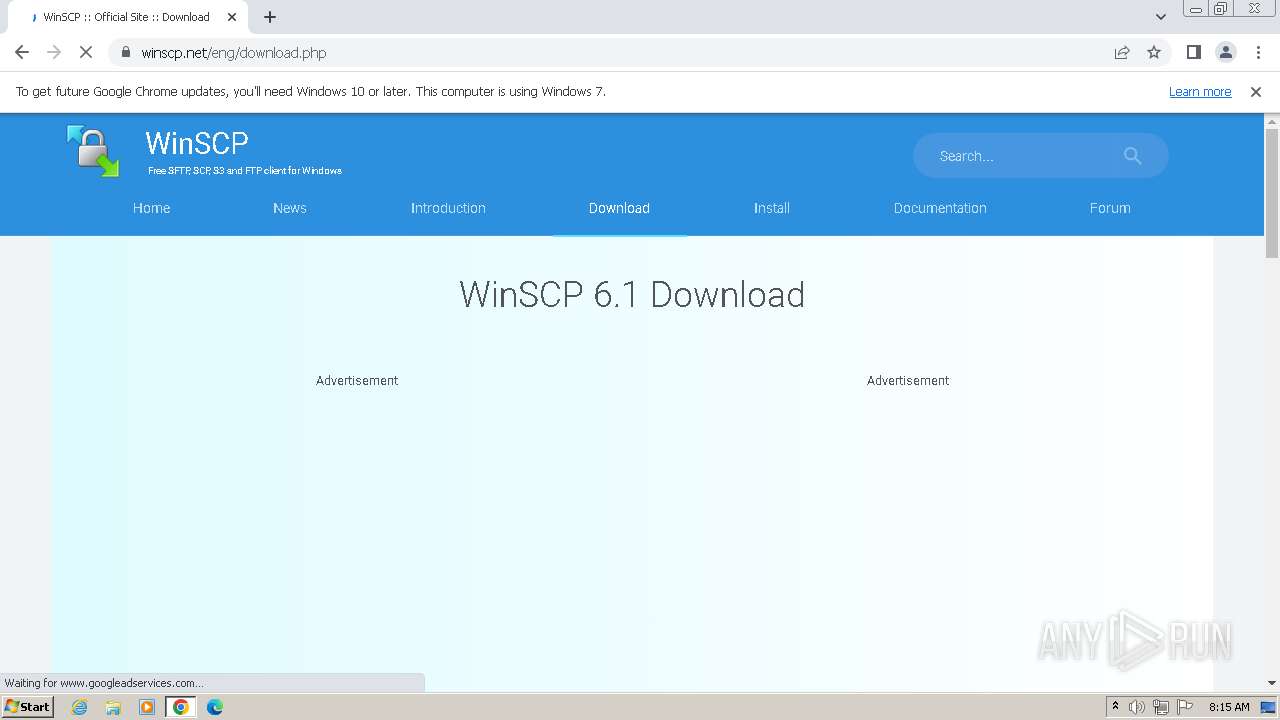
Task: Select the Download menu item
Action: point(619,208)
